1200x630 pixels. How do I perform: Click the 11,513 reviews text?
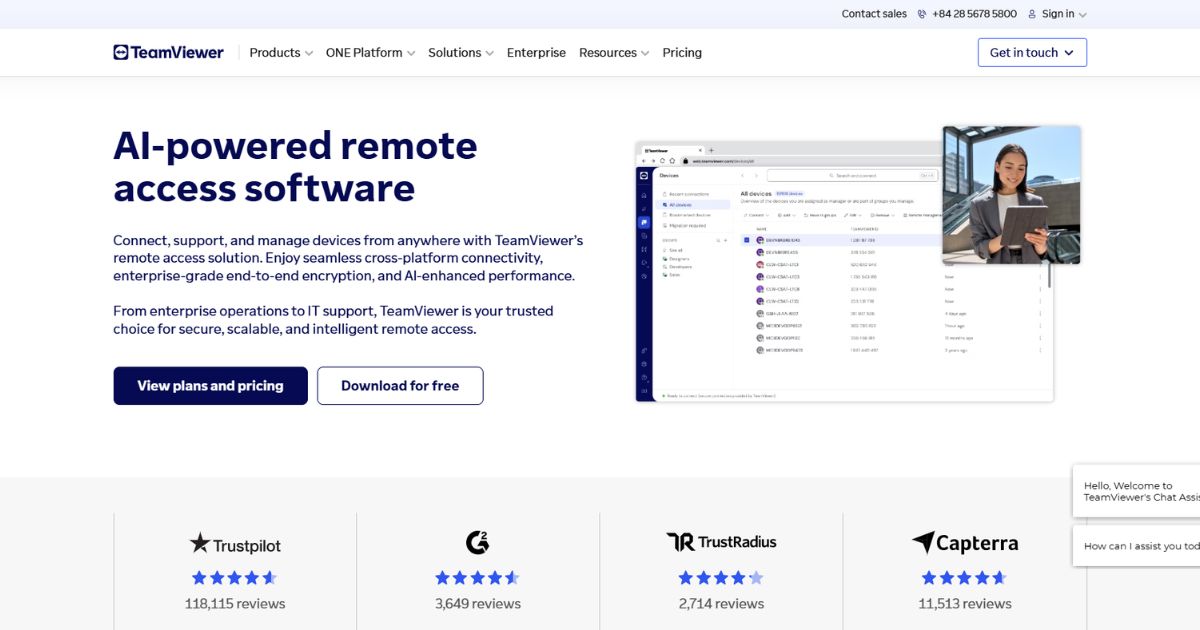coord(965,604)
